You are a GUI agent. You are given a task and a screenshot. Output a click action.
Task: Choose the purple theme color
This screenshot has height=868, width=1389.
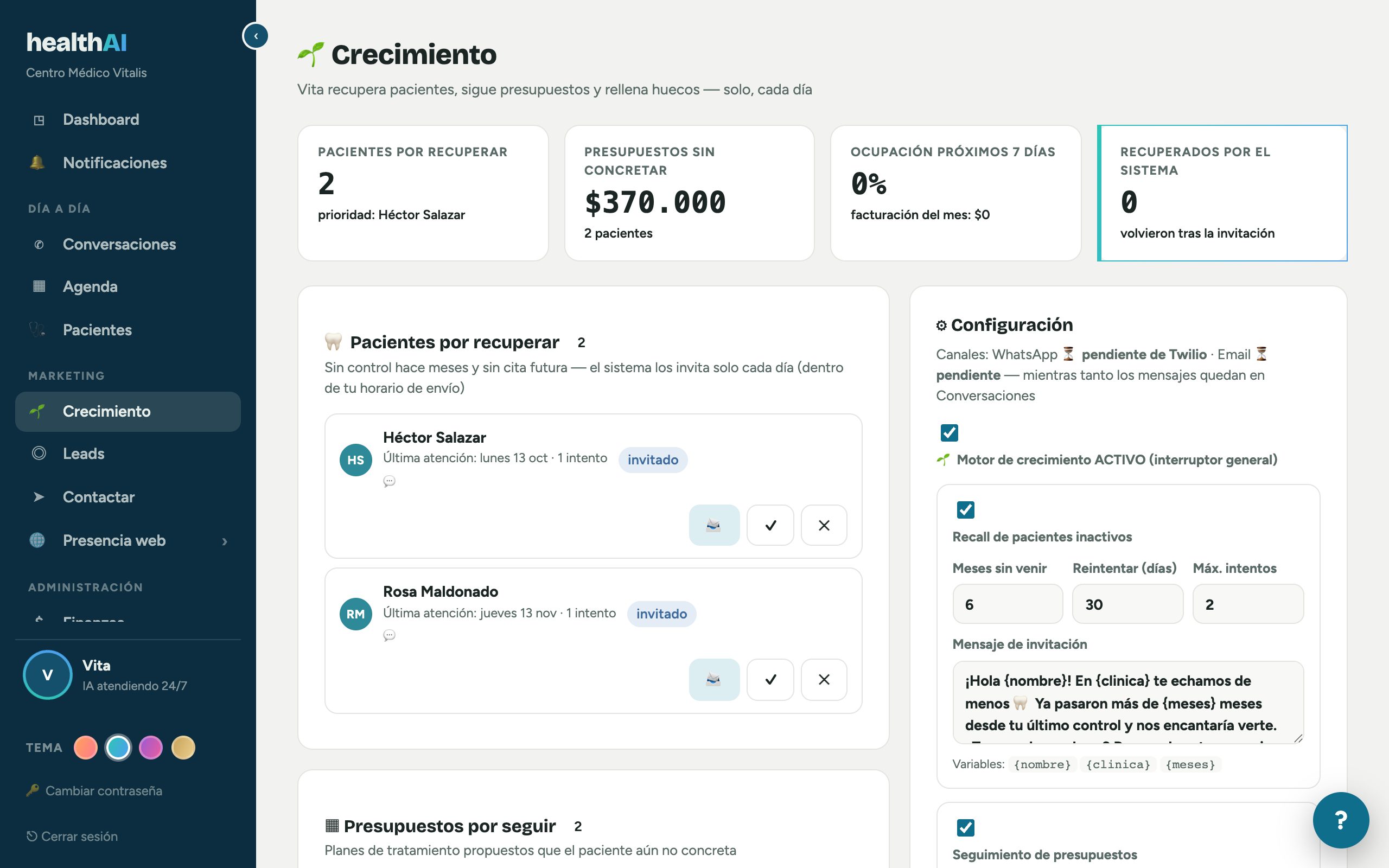pos(150,748)
